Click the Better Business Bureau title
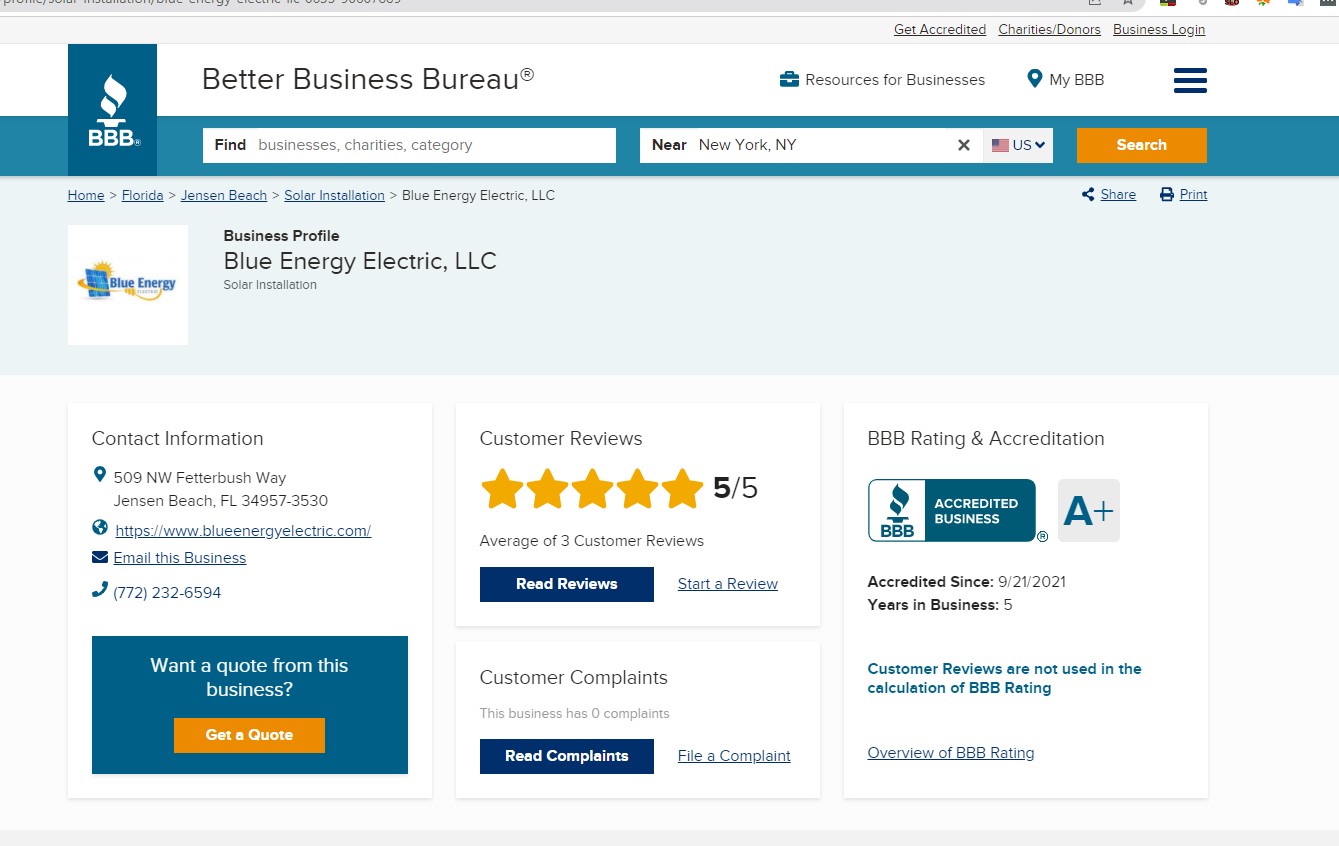Image resolution: width=1339 pixels, height=846 pixels. tap(368, 79)
